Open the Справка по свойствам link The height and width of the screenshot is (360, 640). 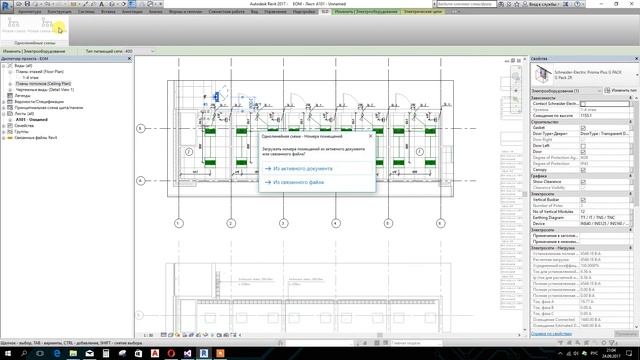coord(551,334)
